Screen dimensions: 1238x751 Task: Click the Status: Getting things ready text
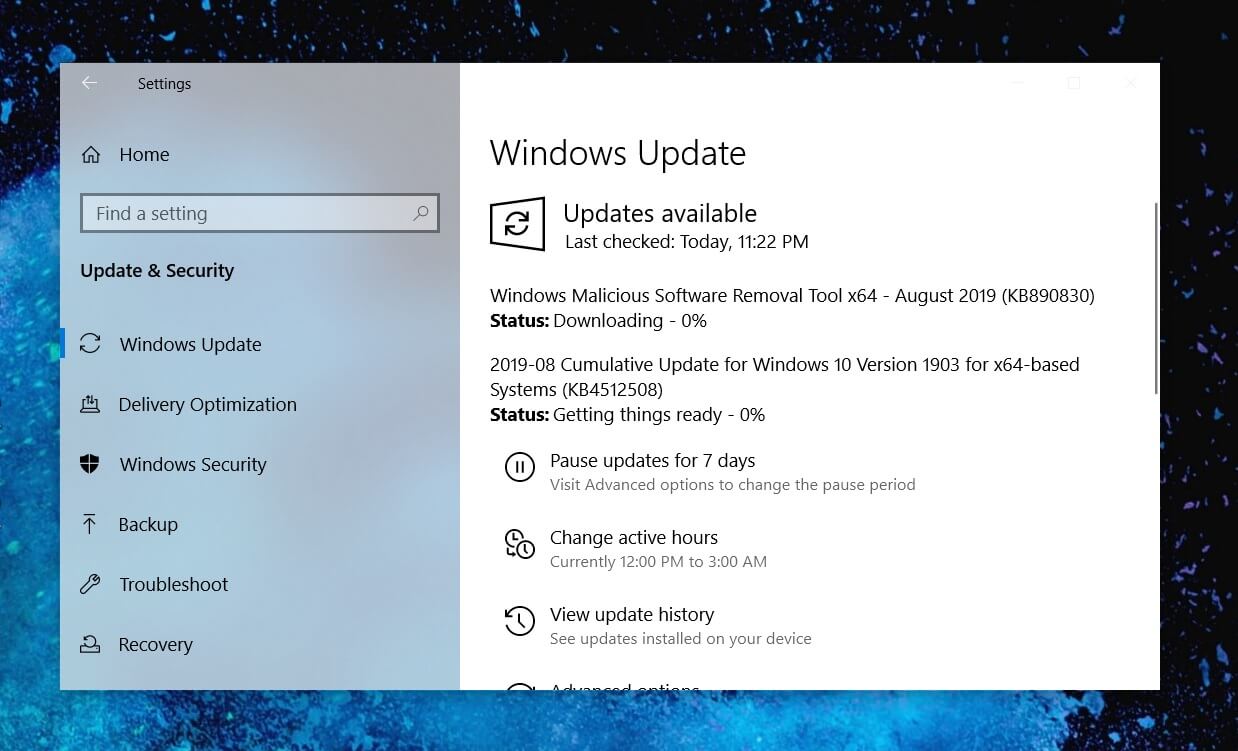coord(627,415)
